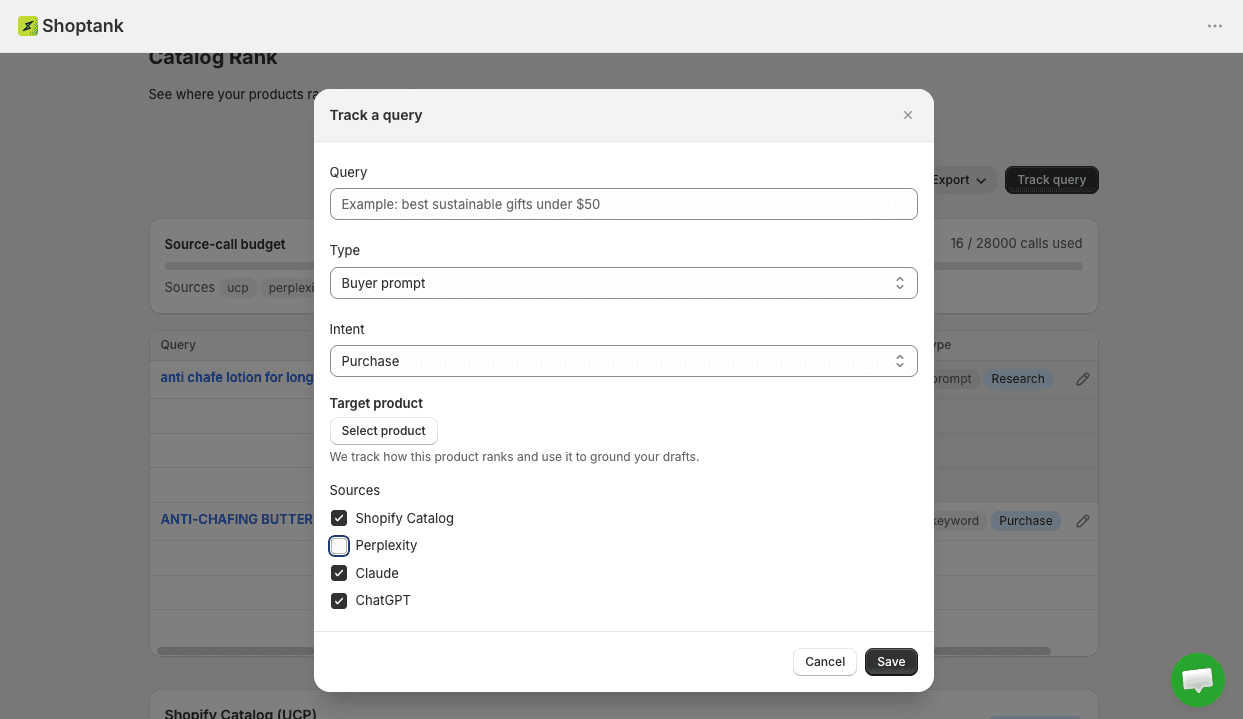Click the Query text input field

point(623,204)
